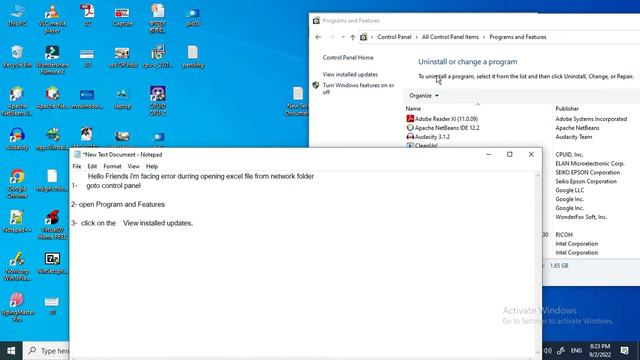Click Turn Windows features on or off
The width and height of the screenshot is (640, 360).
(358, 89)
